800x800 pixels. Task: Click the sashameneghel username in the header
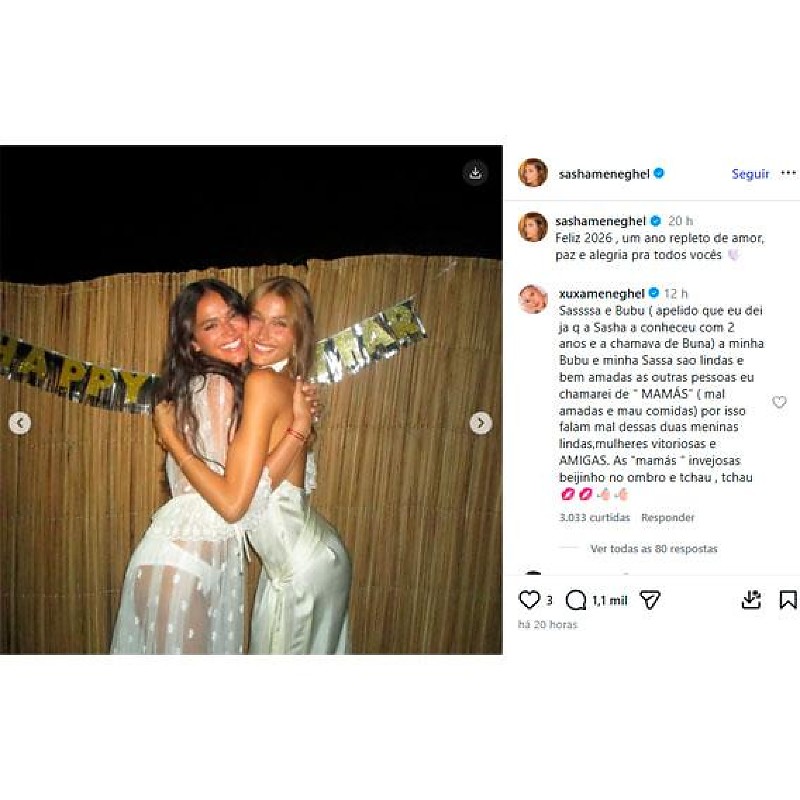[x=602, y=174]
